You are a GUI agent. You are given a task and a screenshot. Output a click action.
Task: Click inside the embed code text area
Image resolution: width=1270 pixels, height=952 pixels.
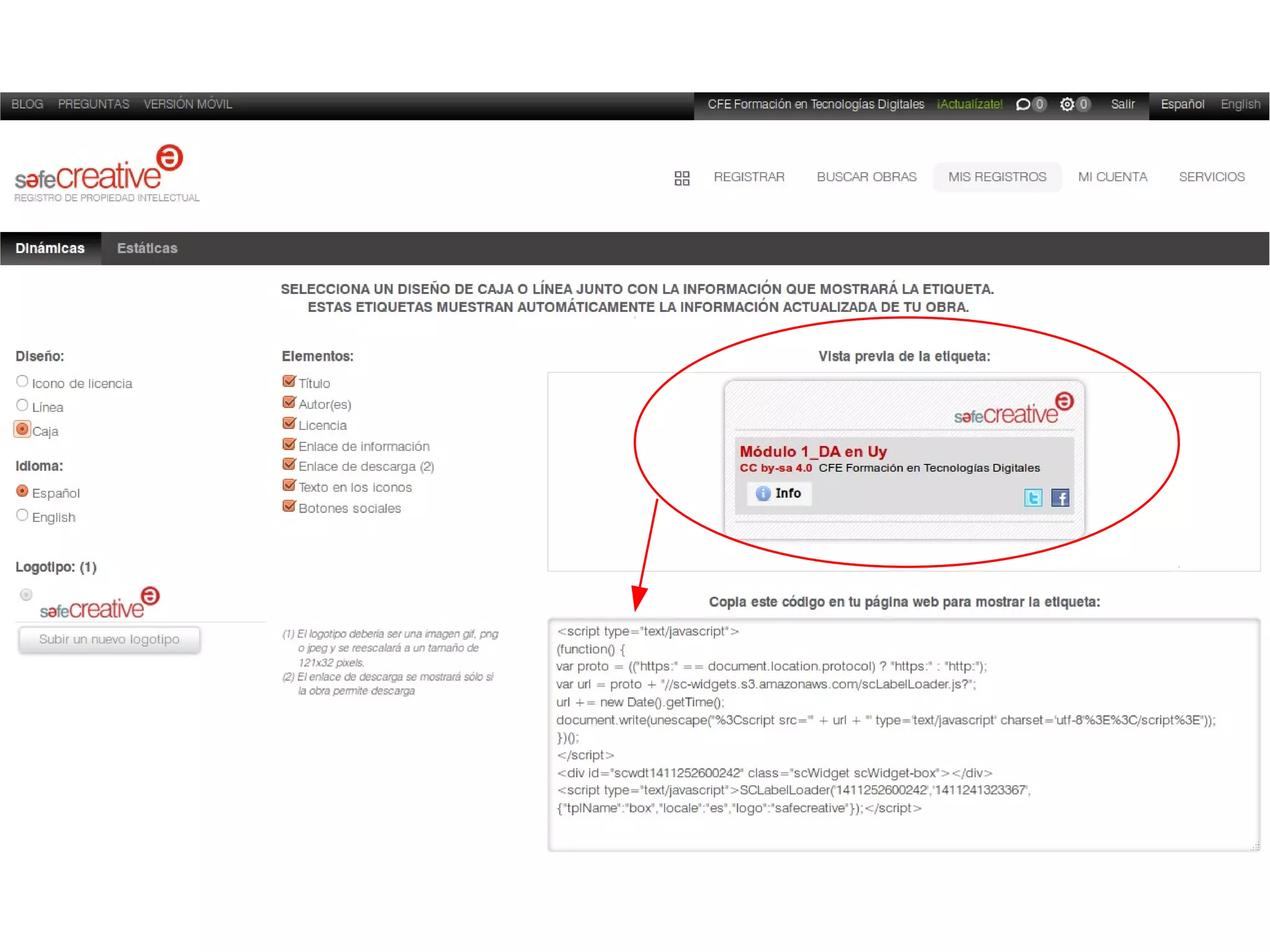(904, 734)
